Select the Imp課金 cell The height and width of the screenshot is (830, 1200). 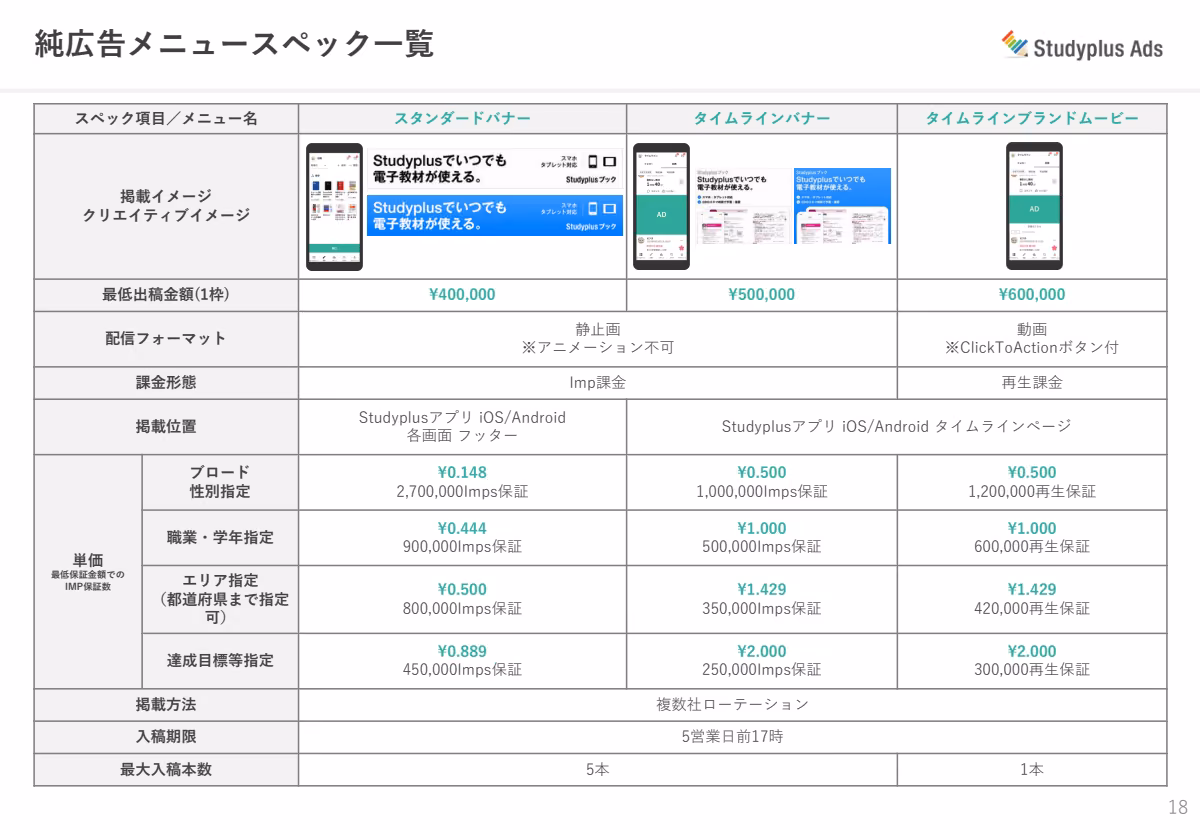(598, 383)
